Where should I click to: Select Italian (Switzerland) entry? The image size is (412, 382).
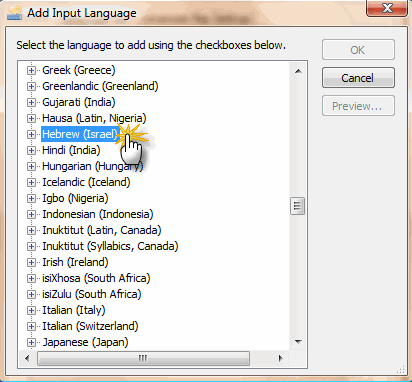pos(90,326)
